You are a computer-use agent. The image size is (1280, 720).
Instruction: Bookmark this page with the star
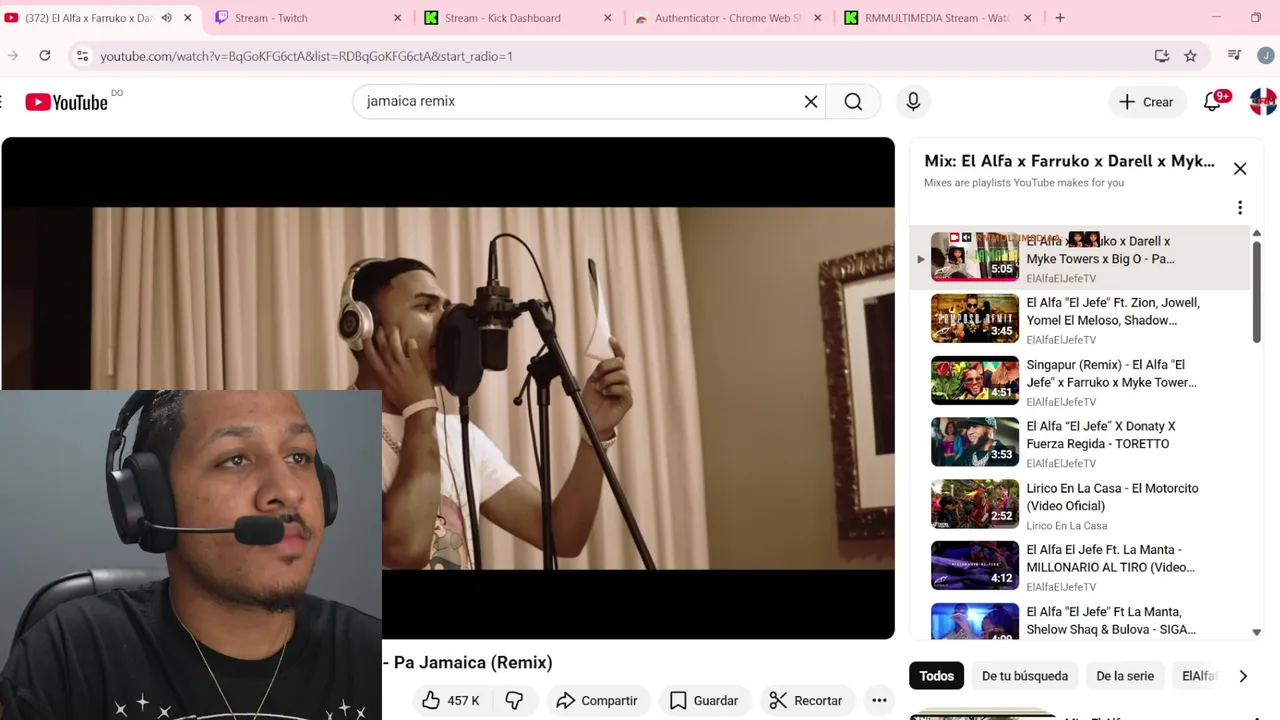click(1190, 56)
